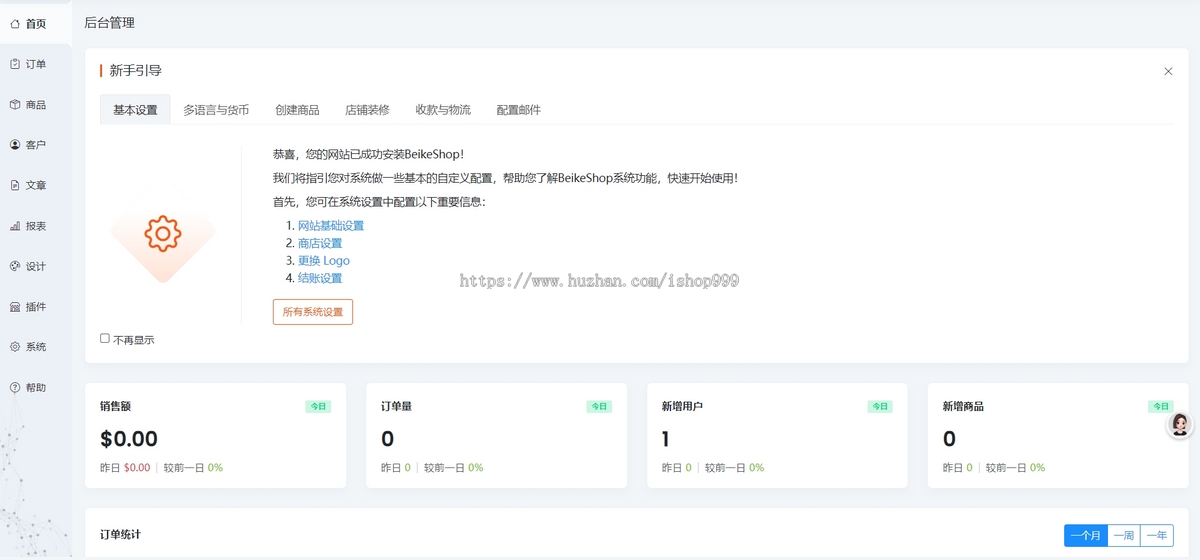
Task: Open 设计 in the sidebar menu
Action: point(36,266)
